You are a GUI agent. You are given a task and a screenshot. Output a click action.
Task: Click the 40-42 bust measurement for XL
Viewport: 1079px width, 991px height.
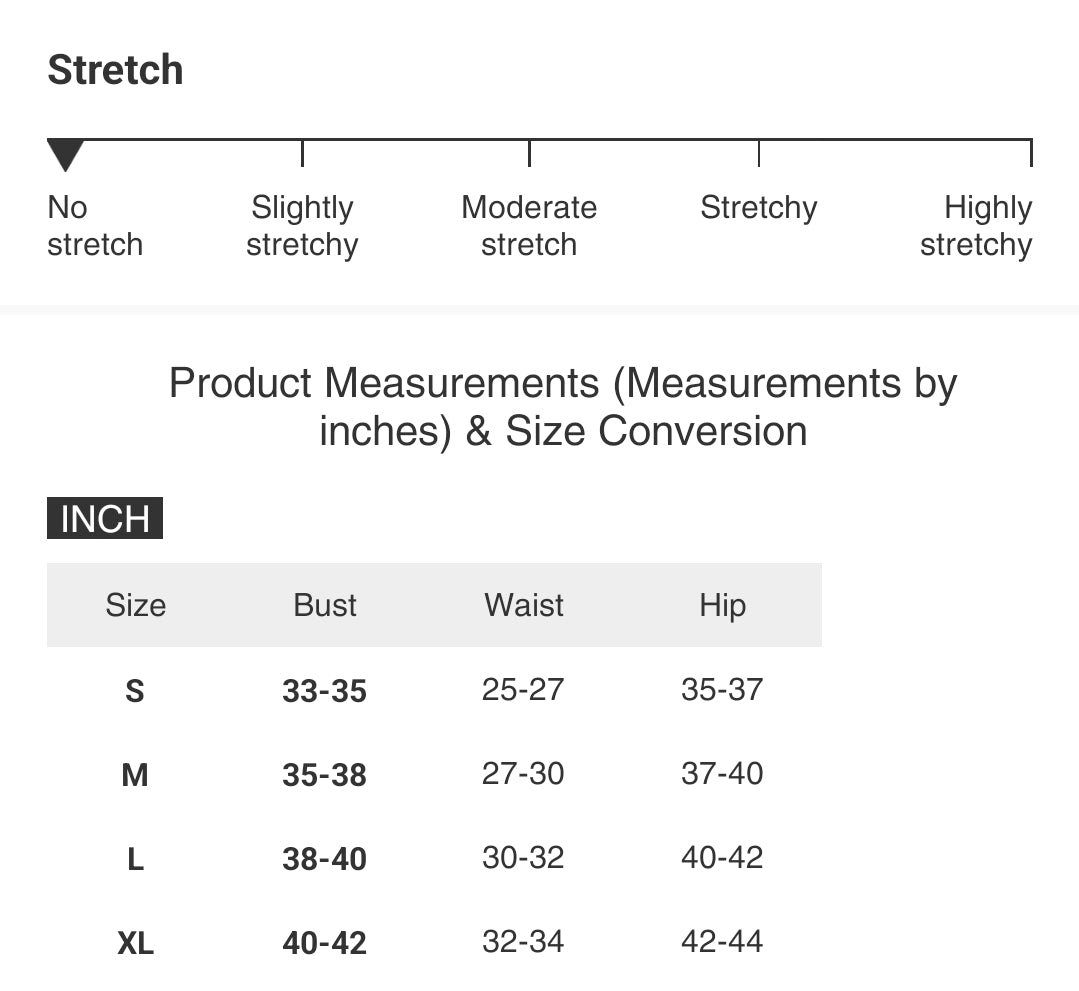click(x=324, y=943)
